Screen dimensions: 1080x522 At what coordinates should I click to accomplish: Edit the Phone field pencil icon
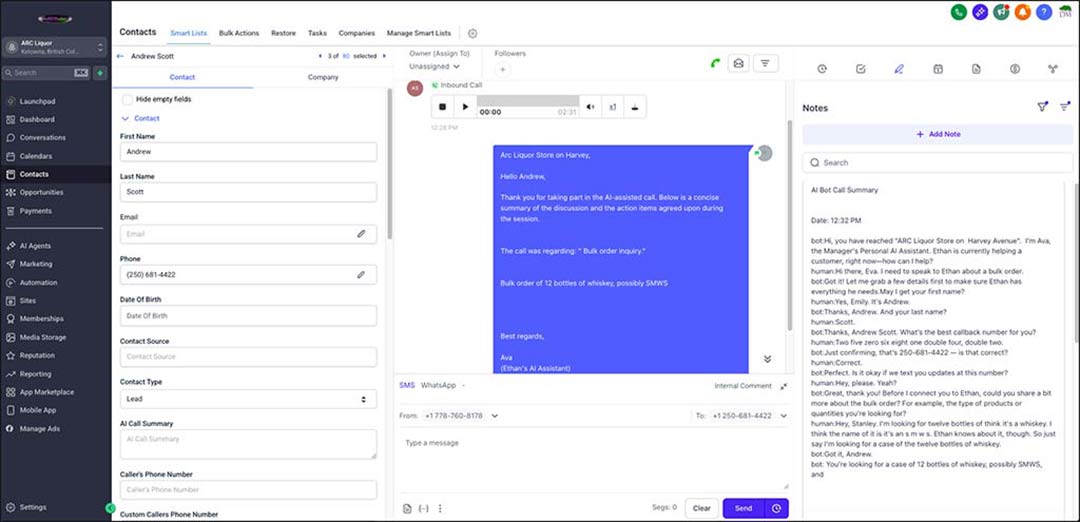pos(361,275)
